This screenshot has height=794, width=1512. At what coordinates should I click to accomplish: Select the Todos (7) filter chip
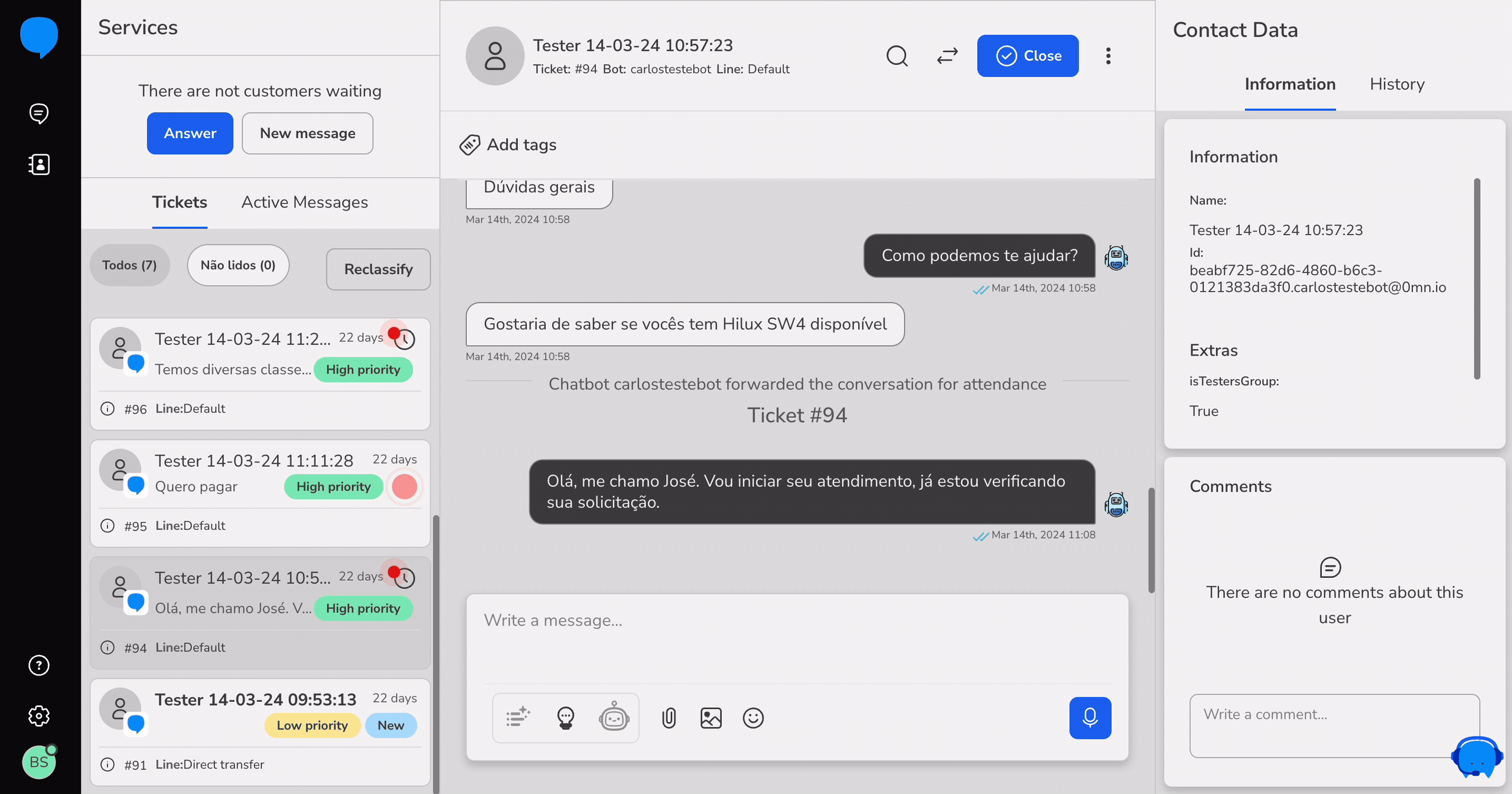tap(129, 265)
